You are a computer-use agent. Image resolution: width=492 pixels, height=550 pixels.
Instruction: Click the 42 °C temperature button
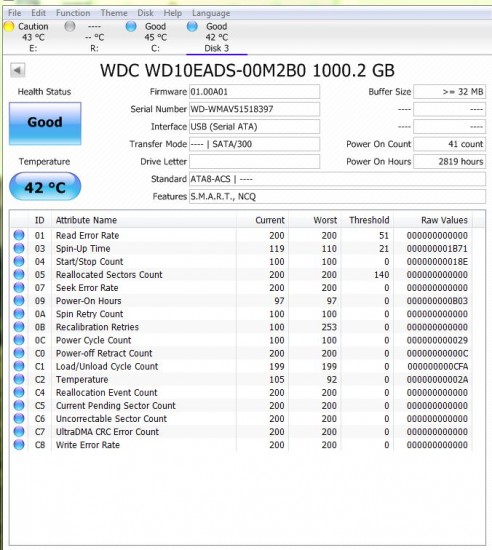45,187
